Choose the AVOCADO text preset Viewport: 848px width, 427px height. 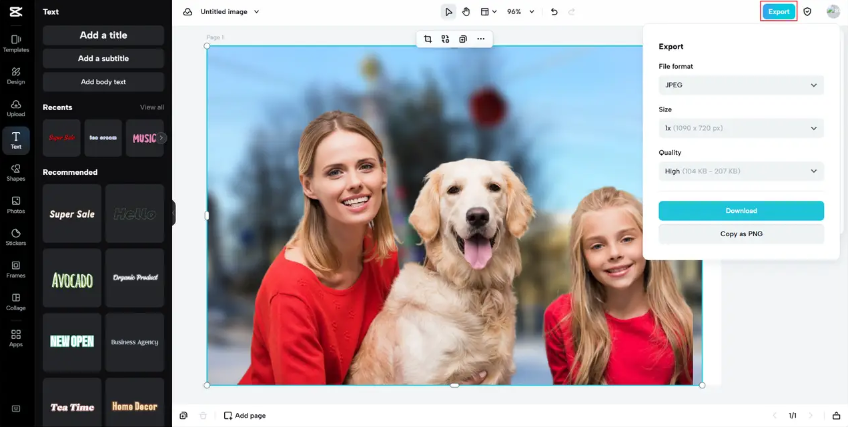72,278
